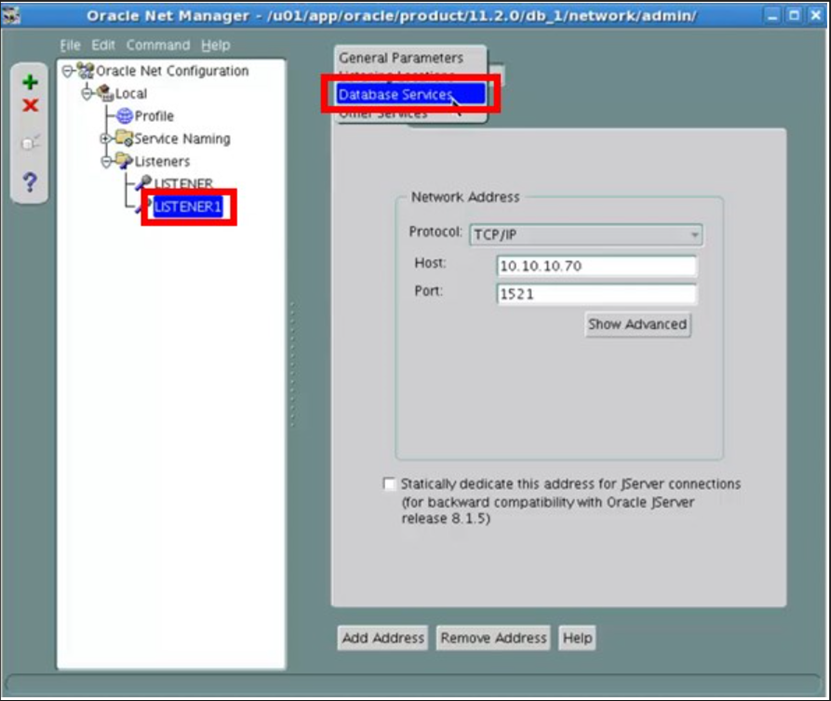Click the icon next to LISTENER
Image resolution: width=831 pixels, height=701 pixels.
tap(144, 183)
